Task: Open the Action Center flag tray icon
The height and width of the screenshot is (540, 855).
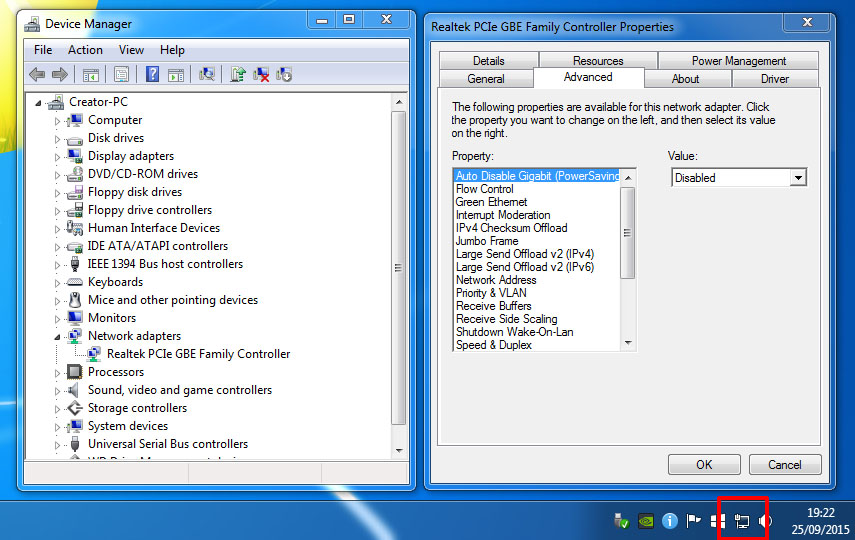Action: [x=693, y=521]
